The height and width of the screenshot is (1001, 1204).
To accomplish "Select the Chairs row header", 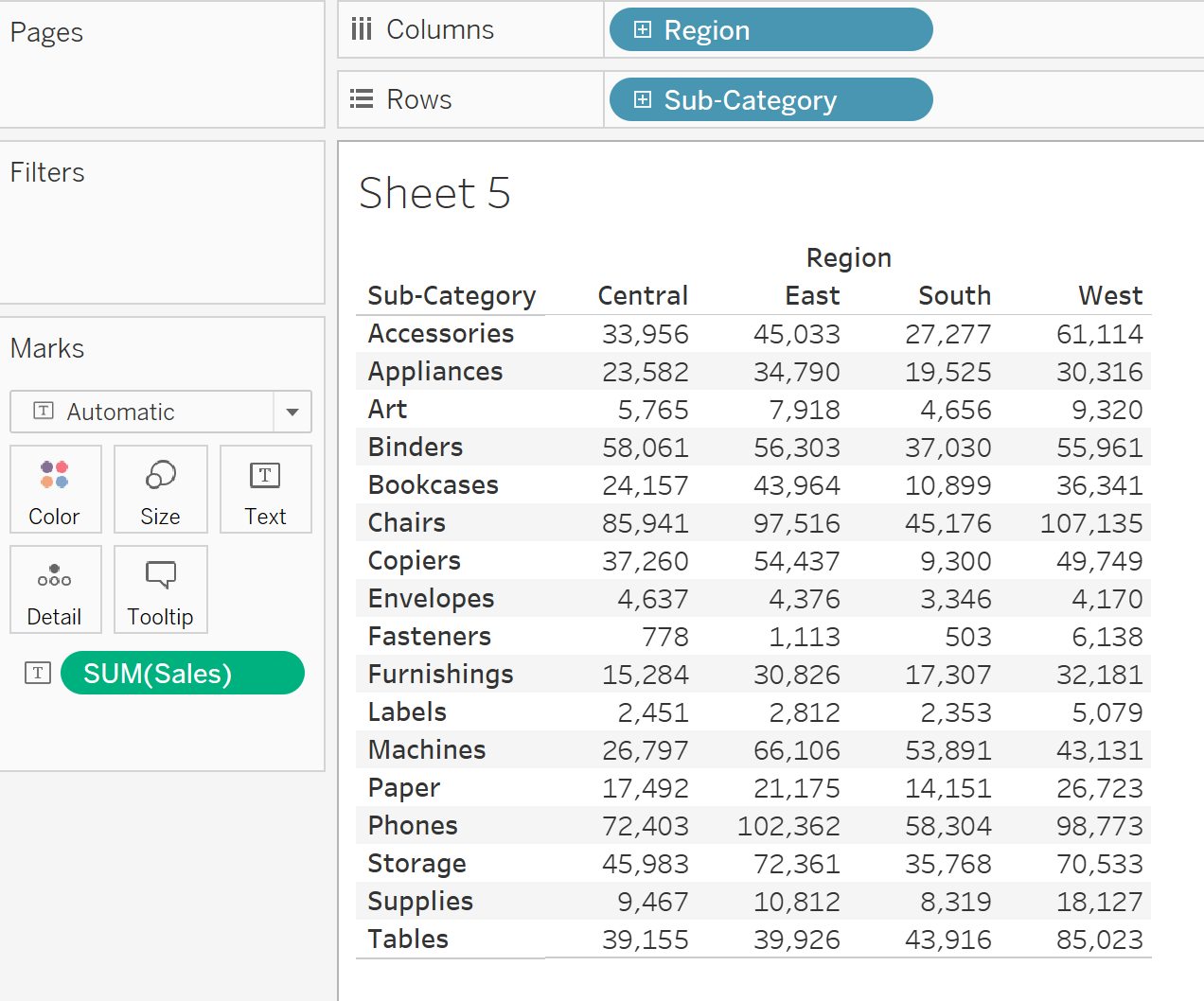I will click(407, 522).
